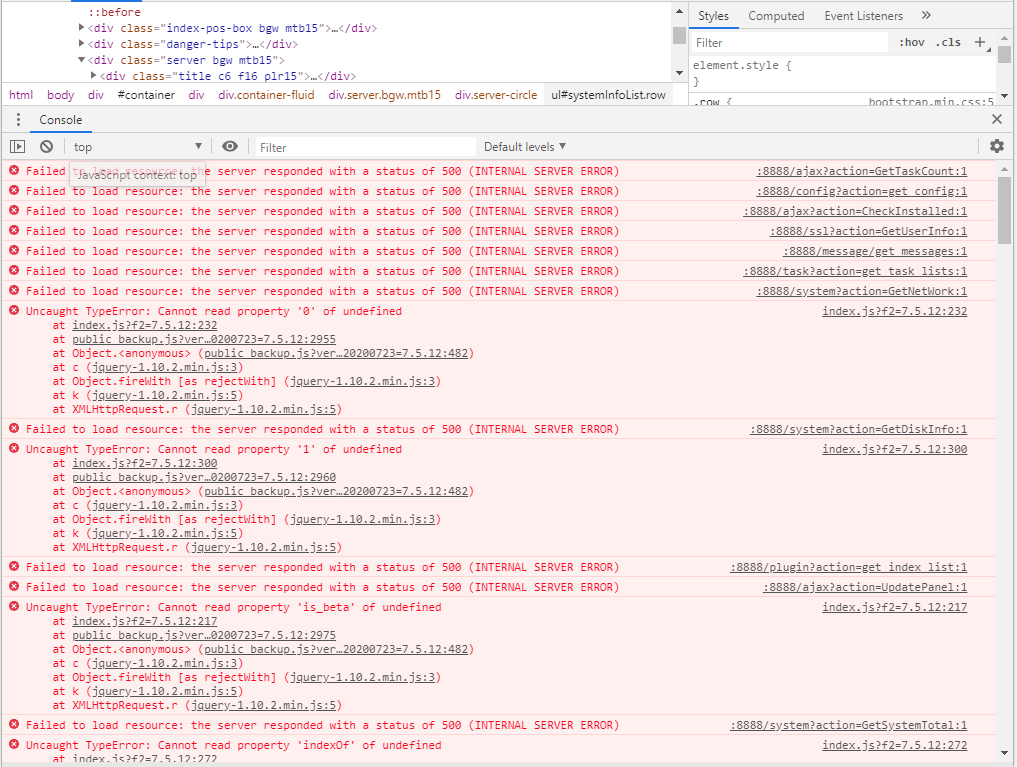Screen dimensions: 1017x767
Task: Focus the Styles Filter input
Action: [x=789, y=43]
